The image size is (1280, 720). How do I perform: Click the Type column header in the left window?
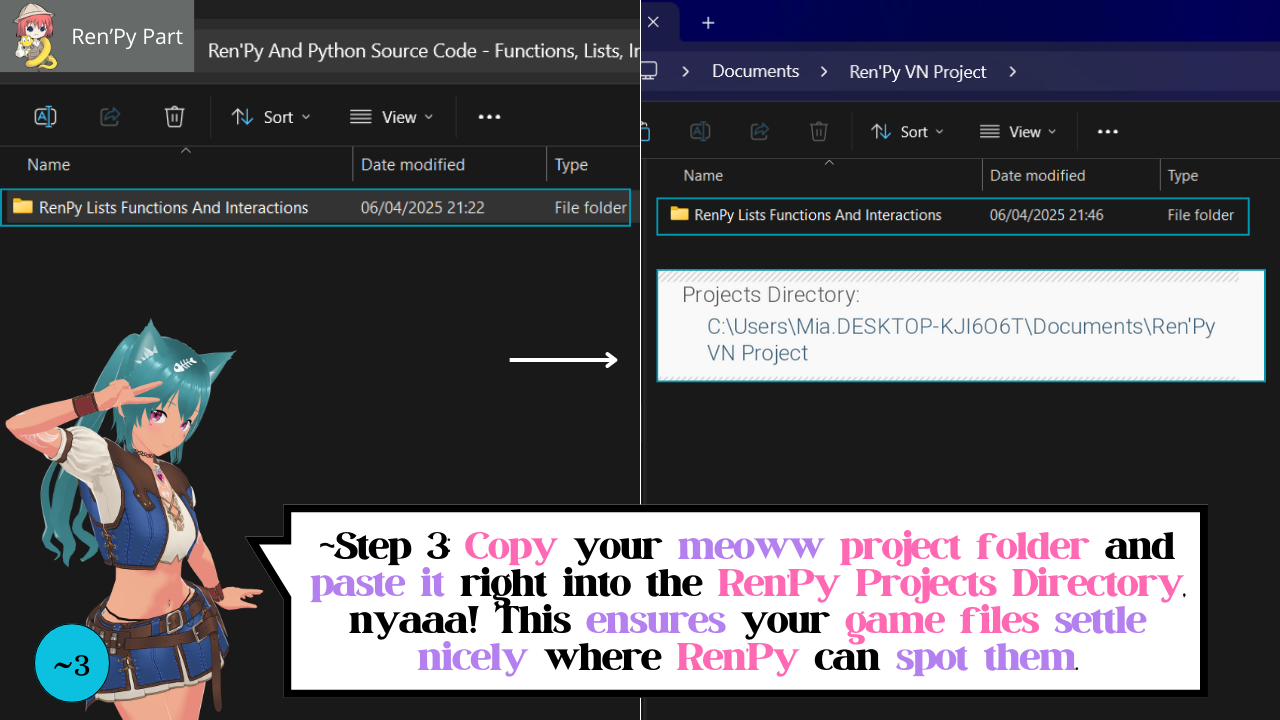click(x=571, y=165)
